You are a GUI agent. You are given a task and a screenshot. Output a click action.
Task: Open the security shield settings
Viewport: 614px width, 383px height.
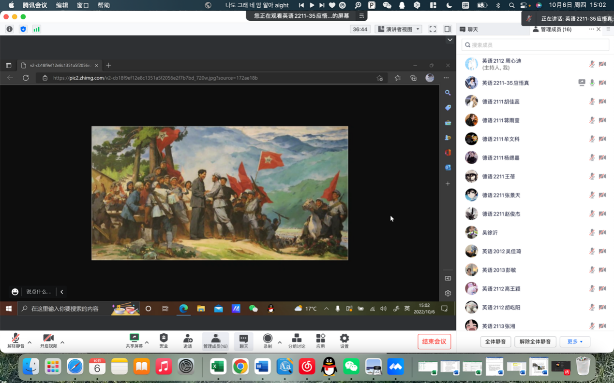pyautogui.click(x=164, y=340)
